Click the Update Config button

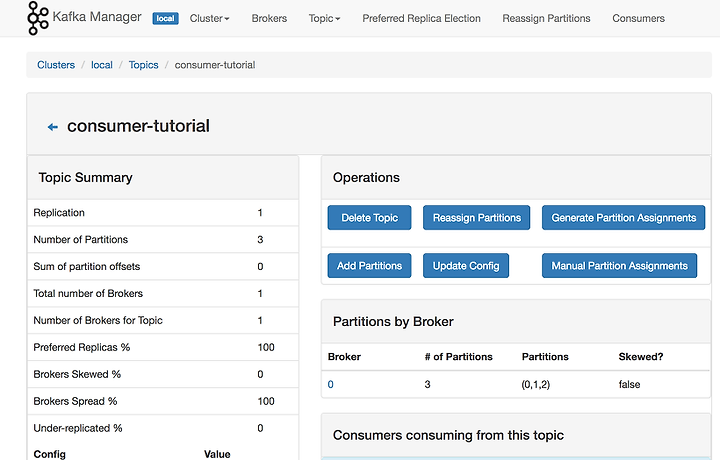[466, 266]
